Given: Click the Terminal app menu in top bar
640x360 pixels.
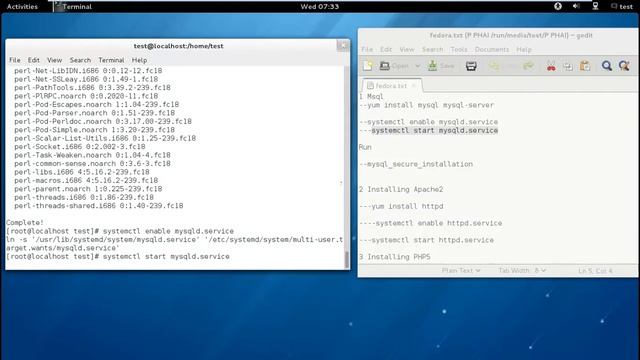Looking at the screenshot, I should tap(73, 7).
